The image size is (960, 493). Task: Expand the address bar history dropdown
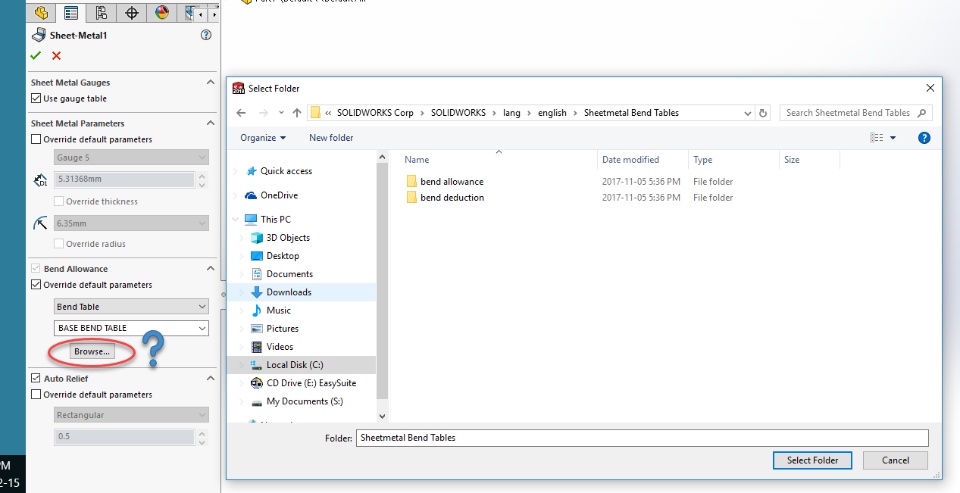748,113
